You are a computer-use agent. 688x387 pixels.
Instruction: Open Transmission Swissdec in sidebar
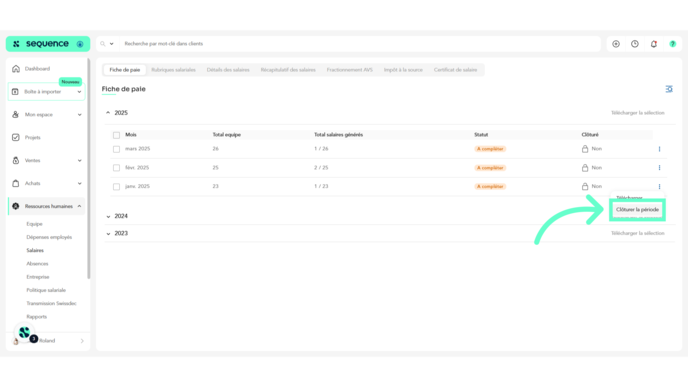[51, 304]
